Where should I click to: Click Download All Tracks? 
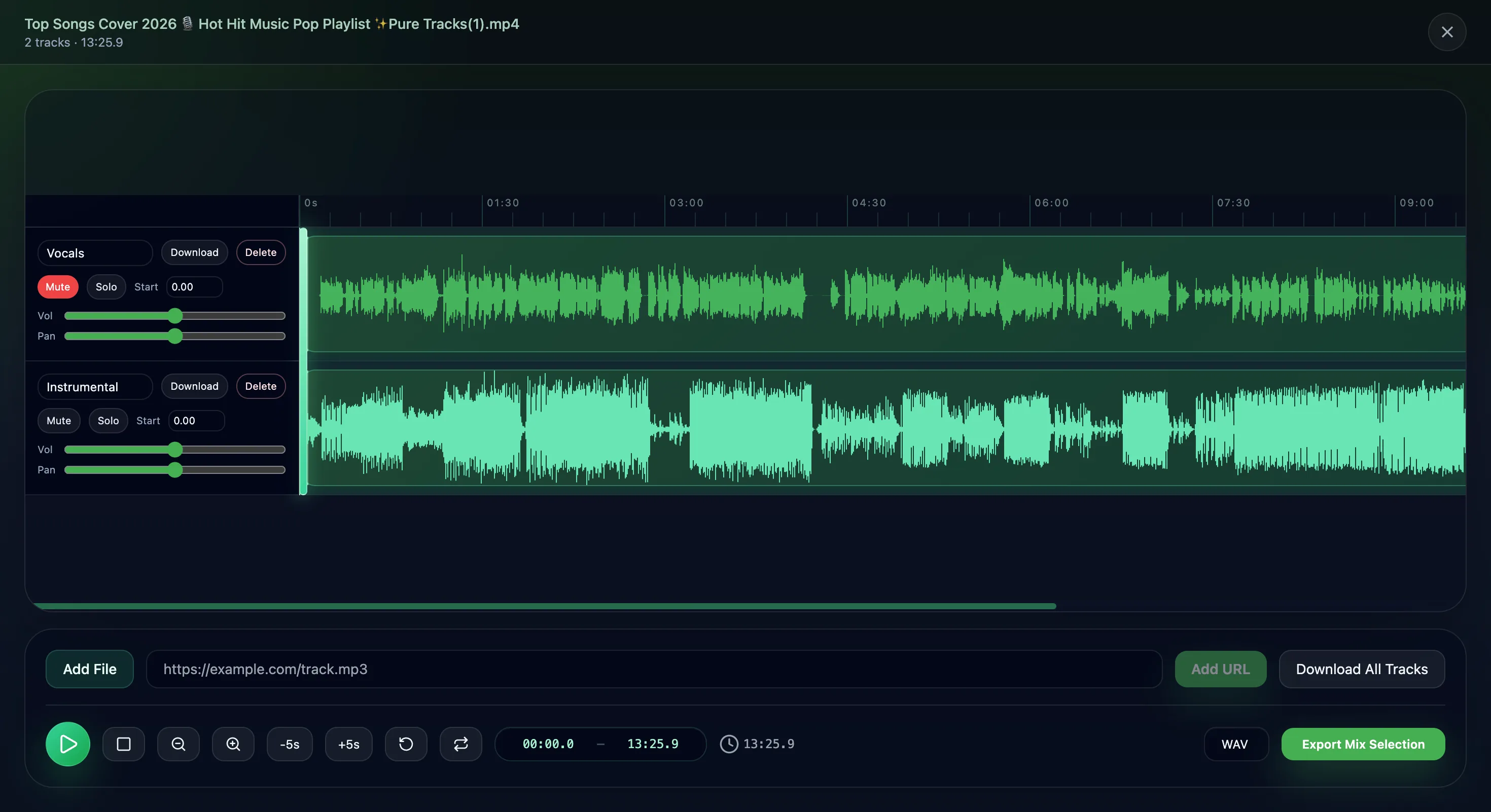1361,669
